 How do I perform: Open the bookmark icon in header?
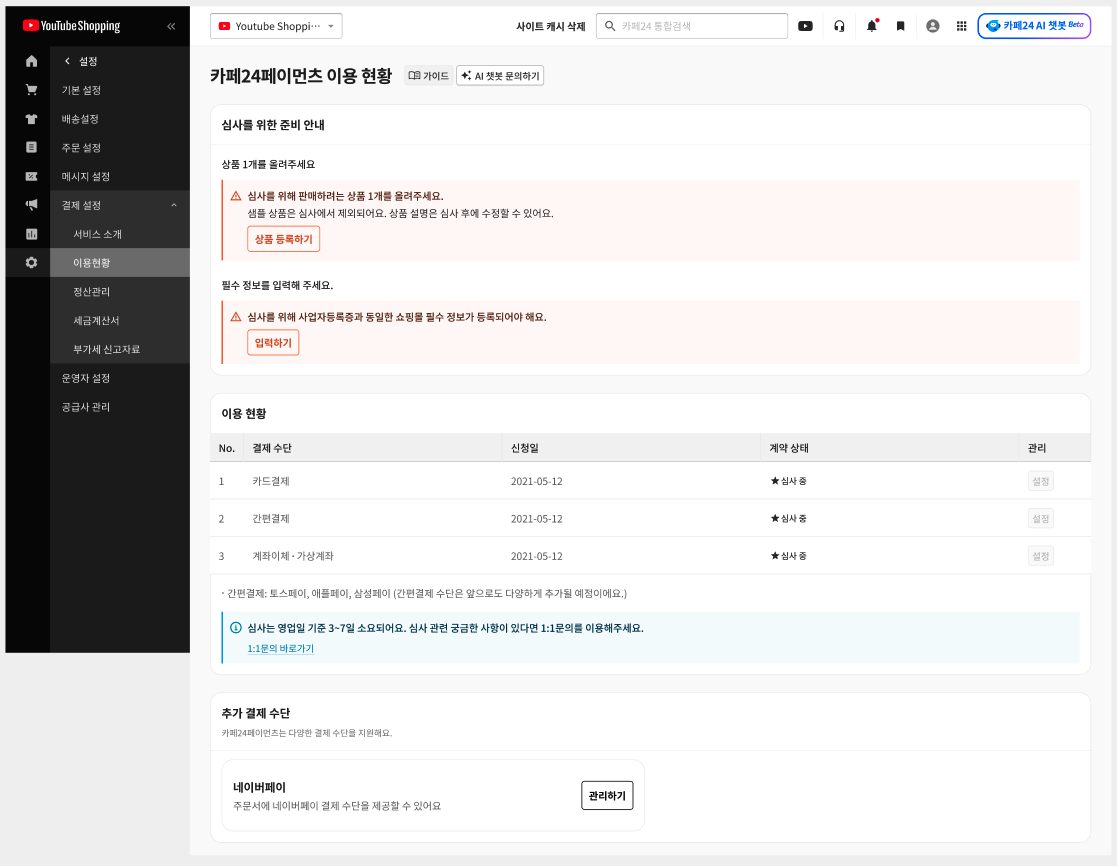click(900, 26)
